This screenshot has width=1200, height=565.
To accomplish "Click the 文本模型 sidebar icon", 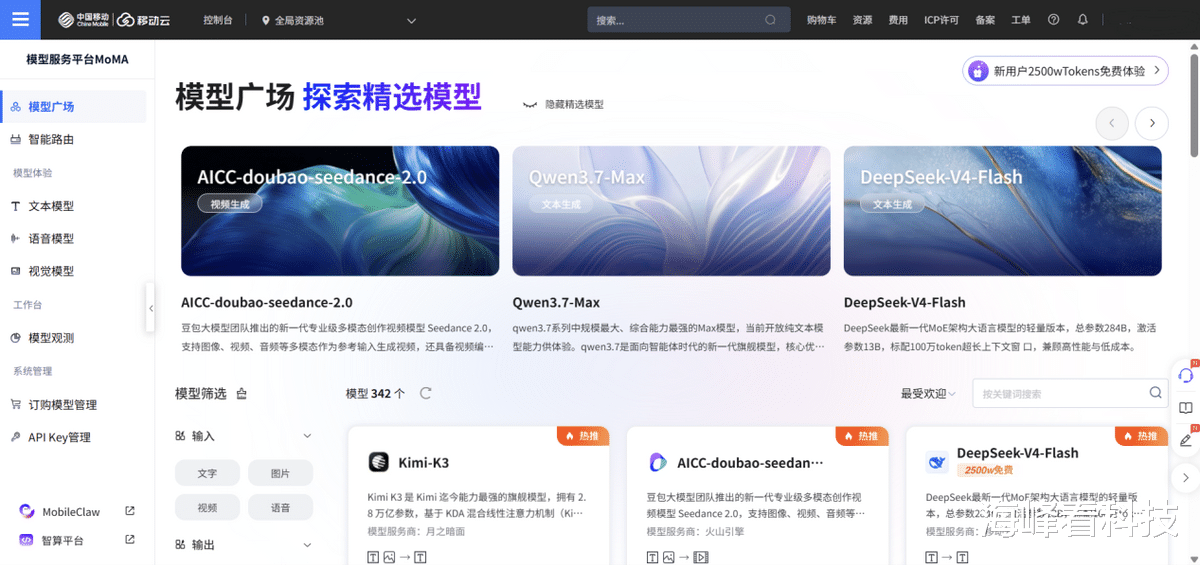I will click(x=15, y=206).
